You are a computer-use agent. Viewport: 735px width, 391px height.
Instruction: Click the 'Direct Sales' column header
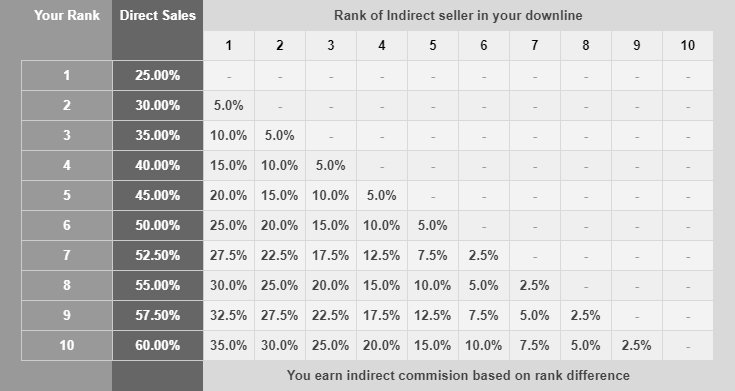pyautogui.click(x=158, y=15)
